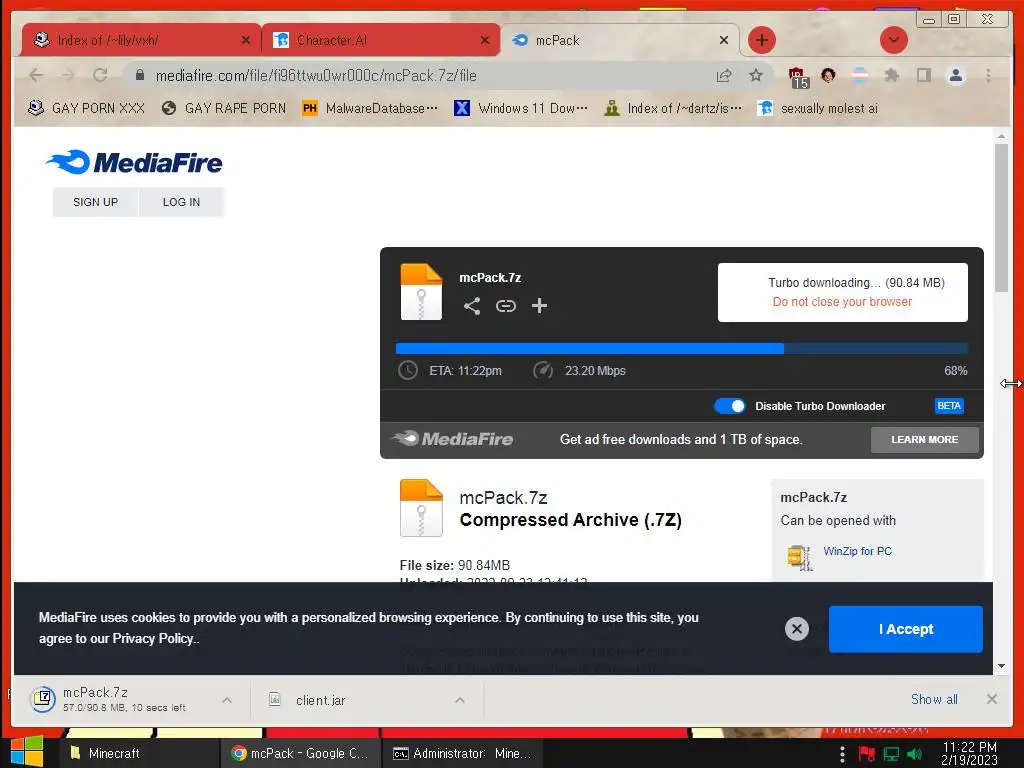Click the padlock site info icon
The height and width of the screenshot is (768, 1024).
click(x=139, y=76)
